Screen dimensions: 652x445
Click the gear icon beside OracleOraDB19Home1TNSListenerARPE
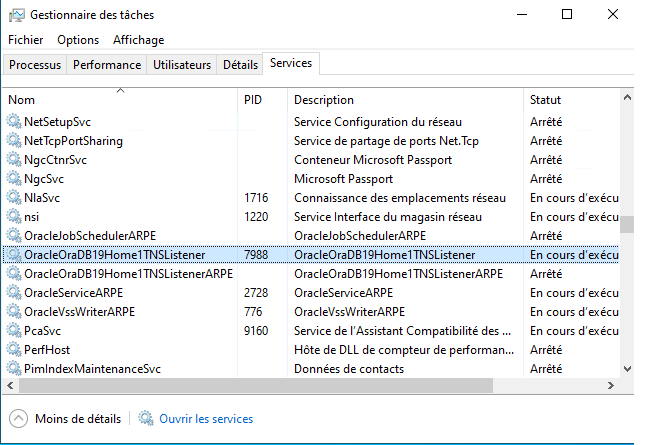pyautogui.click(x=14, y=274)
